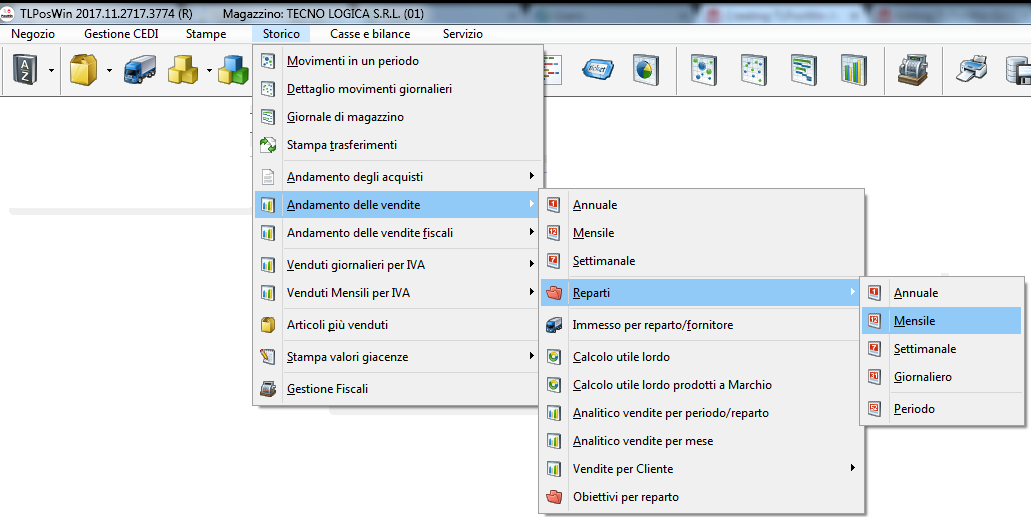Open dropdown arrow next to A-Z icon
The height and width of the screenshot is (517, 1031).
50,70
